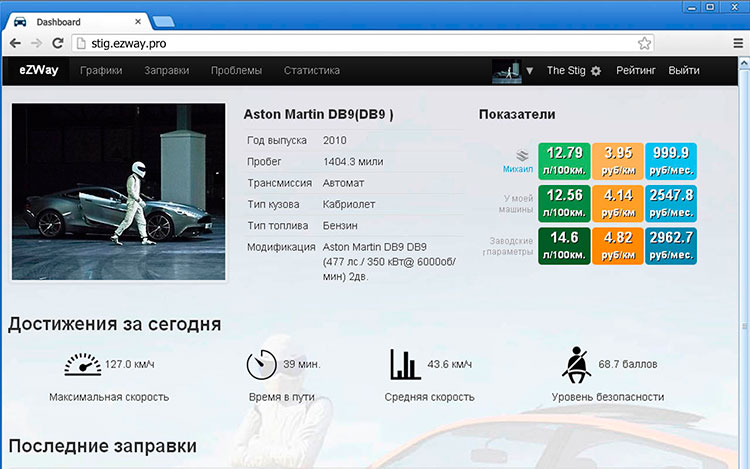Open a new browser tab
The image size is (750, 469).
click(163, 22)
